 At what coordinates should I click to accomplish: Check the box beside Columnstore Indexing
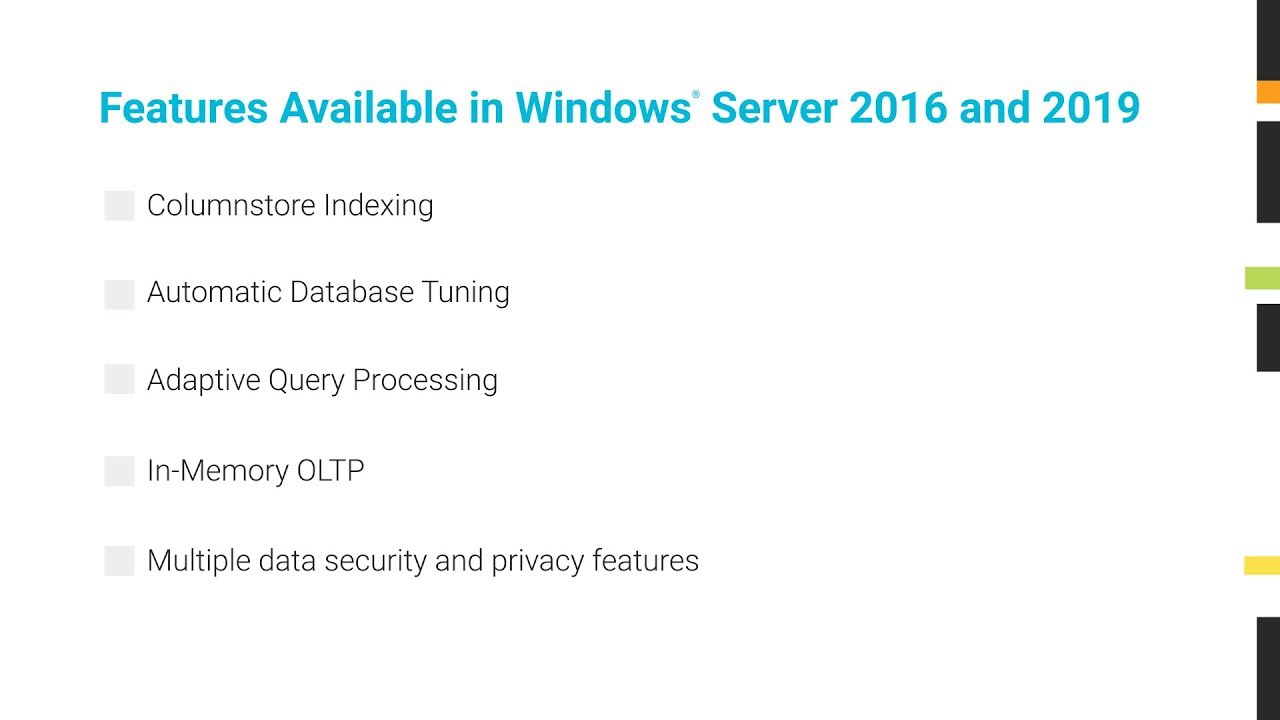coord(119,206)
